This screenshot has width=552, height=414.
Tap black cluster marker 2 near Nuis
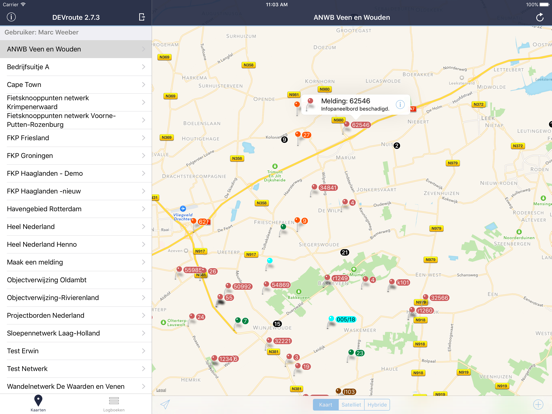coord(397,145)
